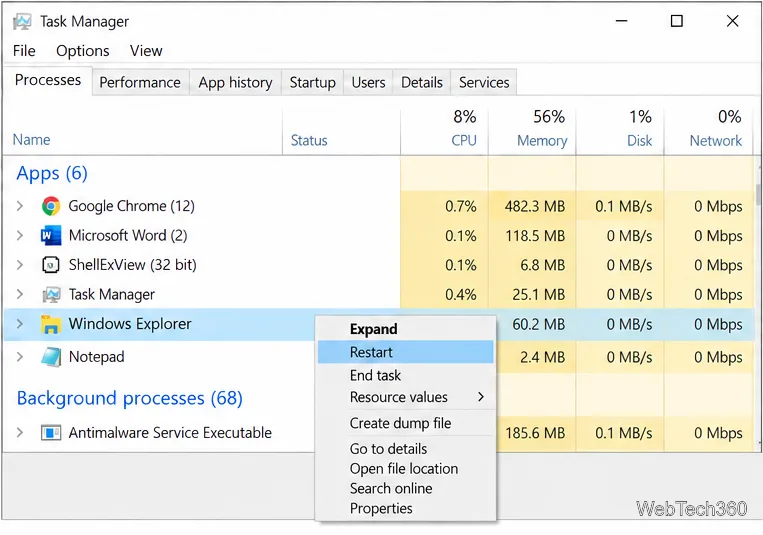Expand the ShellExView process entry

coord(19,265)
